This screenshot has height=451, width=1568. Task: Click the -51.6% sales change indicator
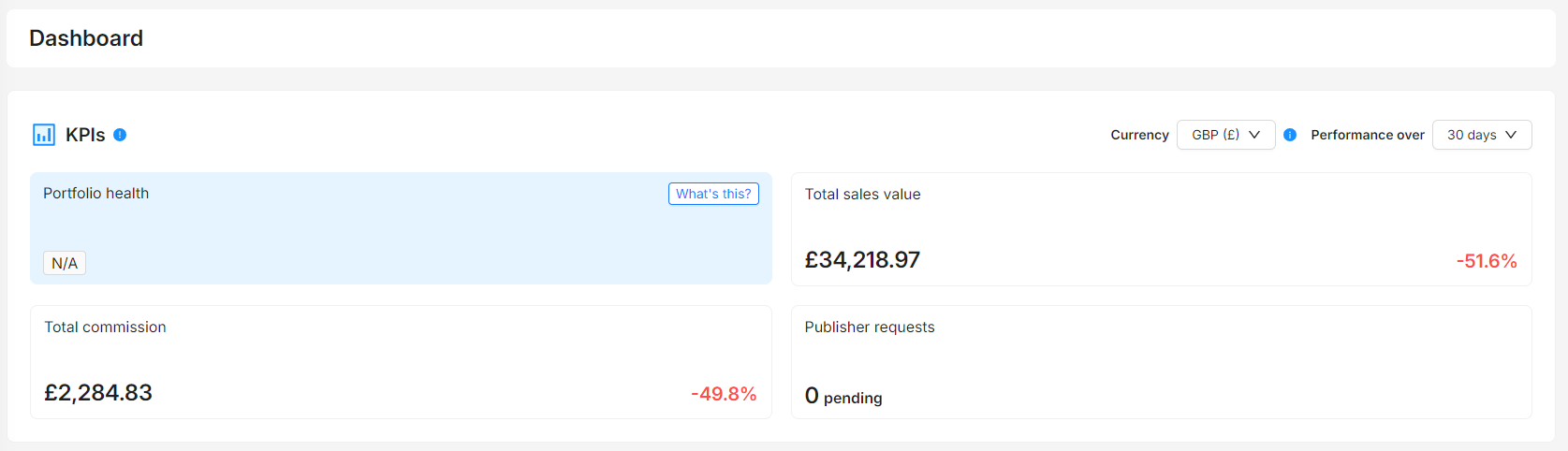[1486, 261]
